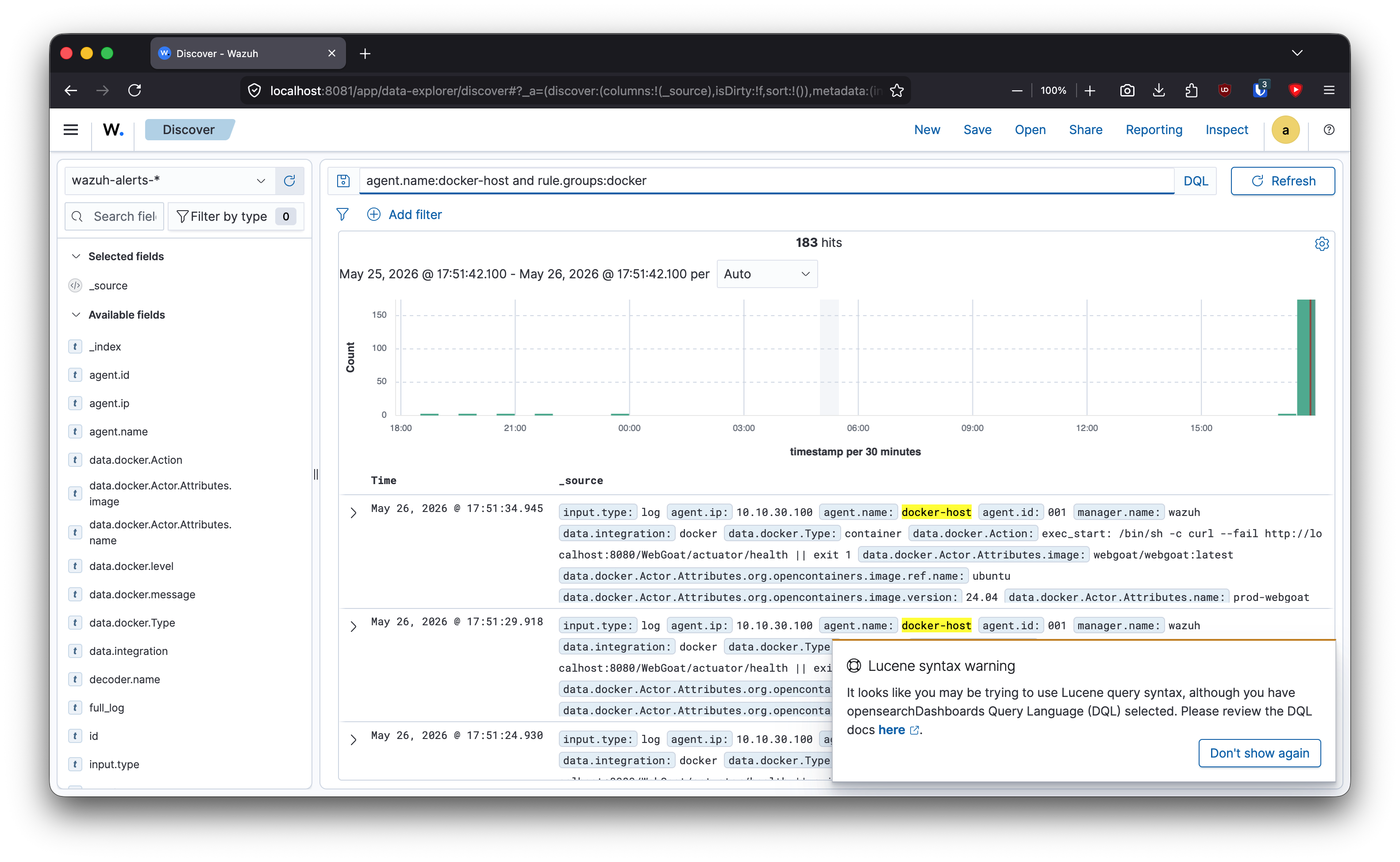Open the browser extensions icon
This screenshot has width=1400, height=862.
point(1191,90)
